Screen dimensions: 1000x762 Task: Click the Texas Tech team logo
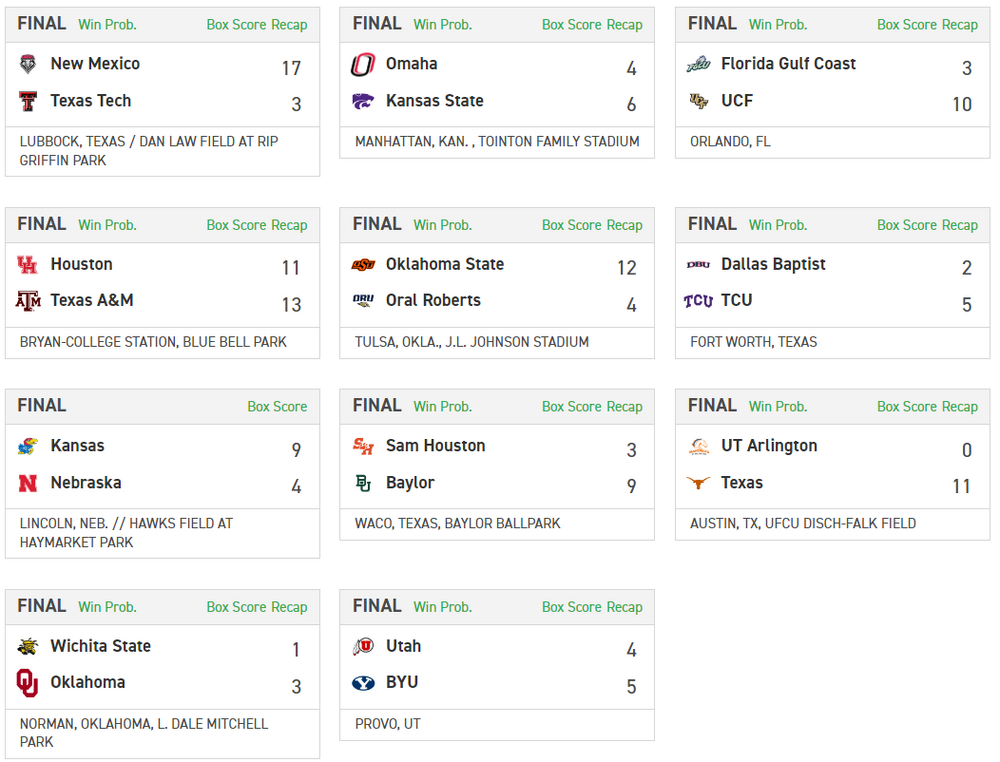28,101
